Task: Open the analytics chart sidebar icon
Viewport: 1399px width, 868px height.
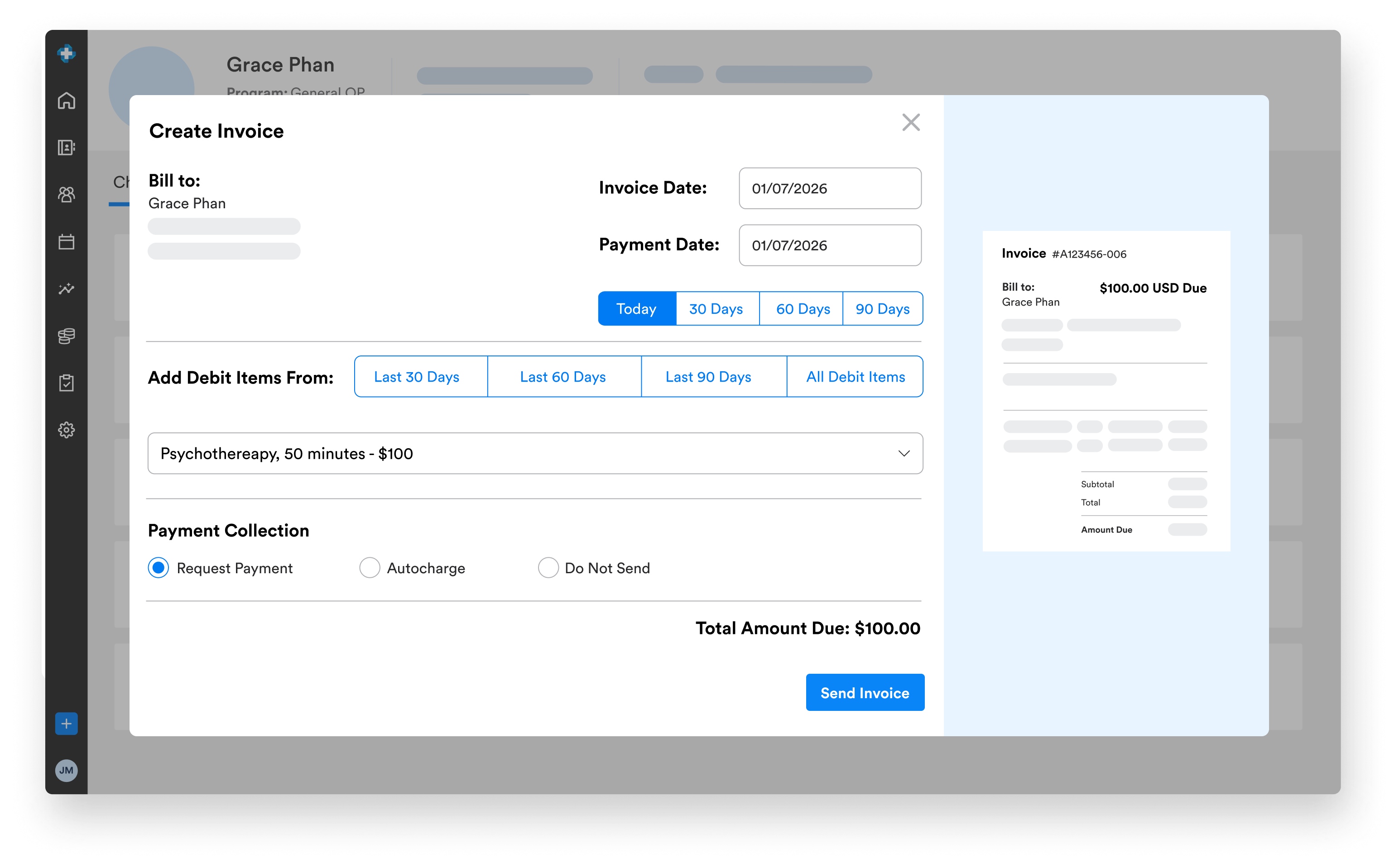Action: pos(67,289)
